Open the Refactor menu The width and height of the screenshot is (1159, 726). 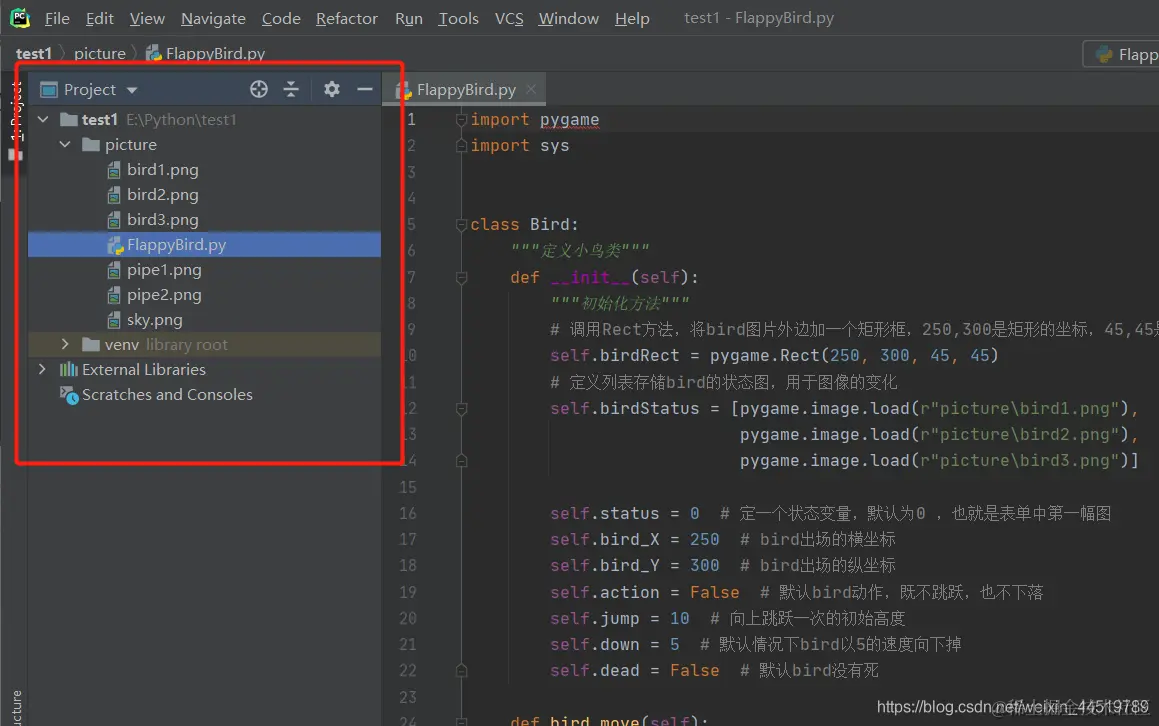pyautogui.click(x=347, y=18)
